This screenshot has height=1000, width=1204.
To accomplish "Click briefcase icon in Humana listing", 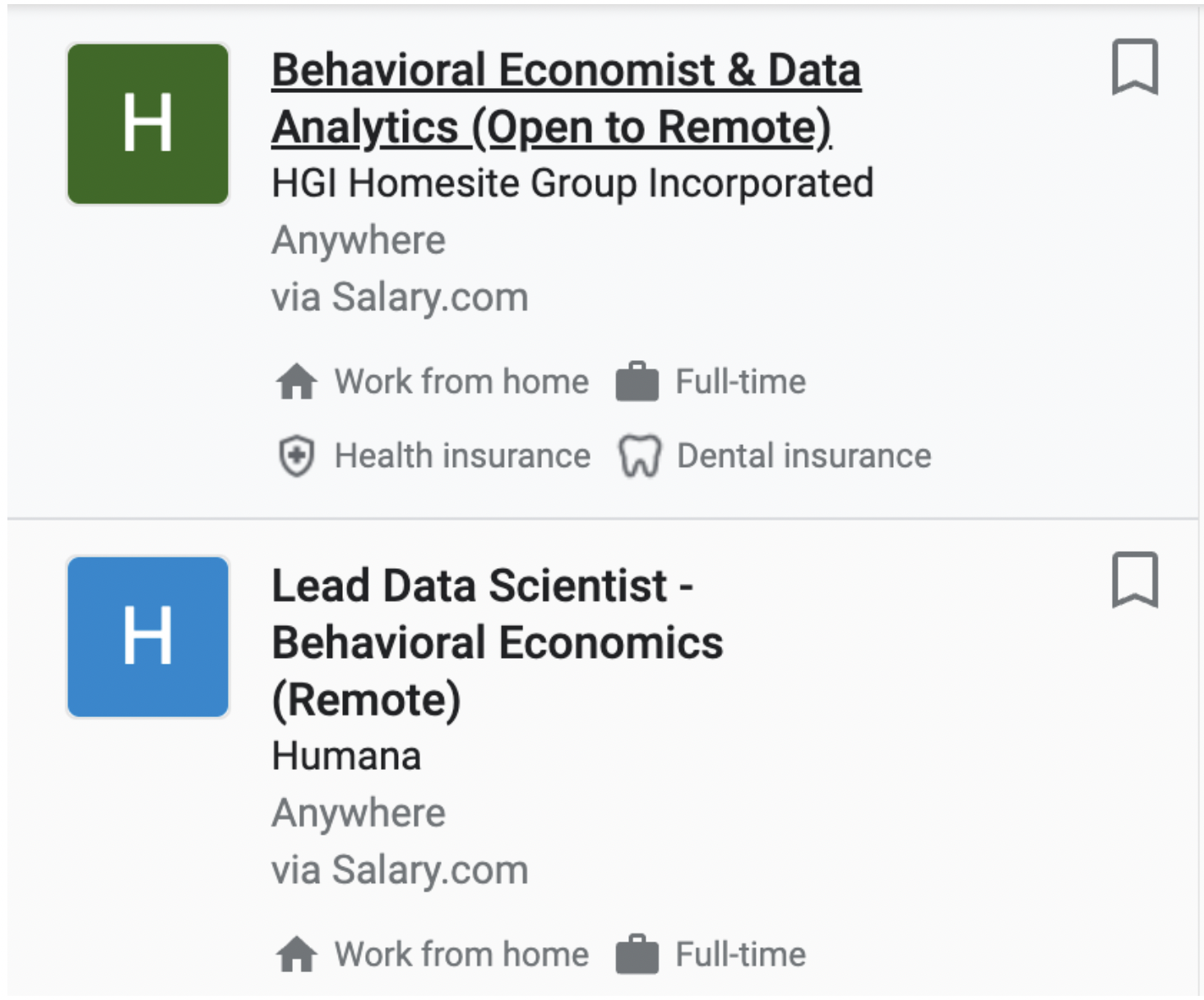I will (x=637, y=955).
